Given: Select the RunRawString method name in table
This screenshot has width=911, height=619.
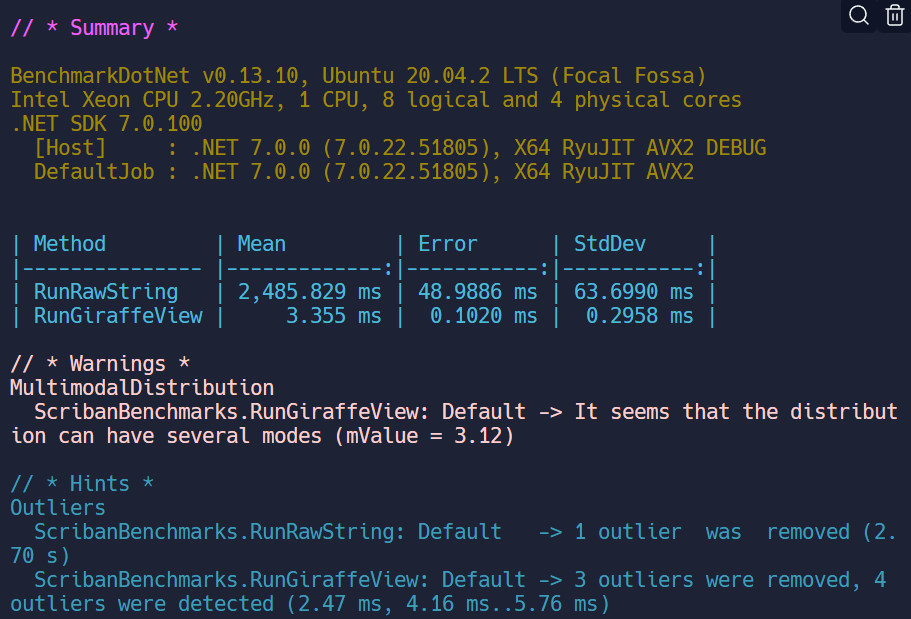Looking at the screenshot, I should tap(106, 292).
